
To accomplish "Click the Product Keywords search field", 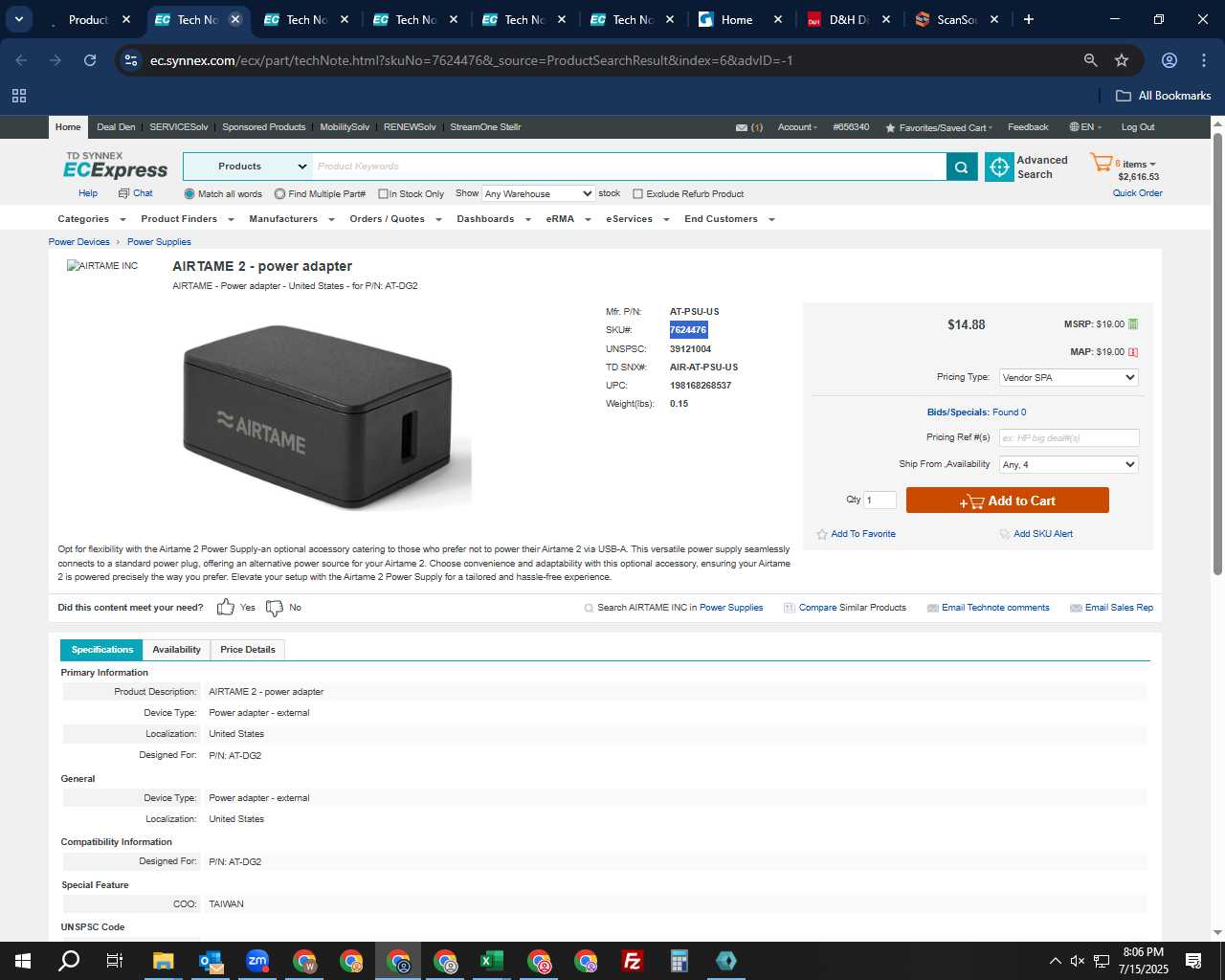I will click(x=630, y=167).
